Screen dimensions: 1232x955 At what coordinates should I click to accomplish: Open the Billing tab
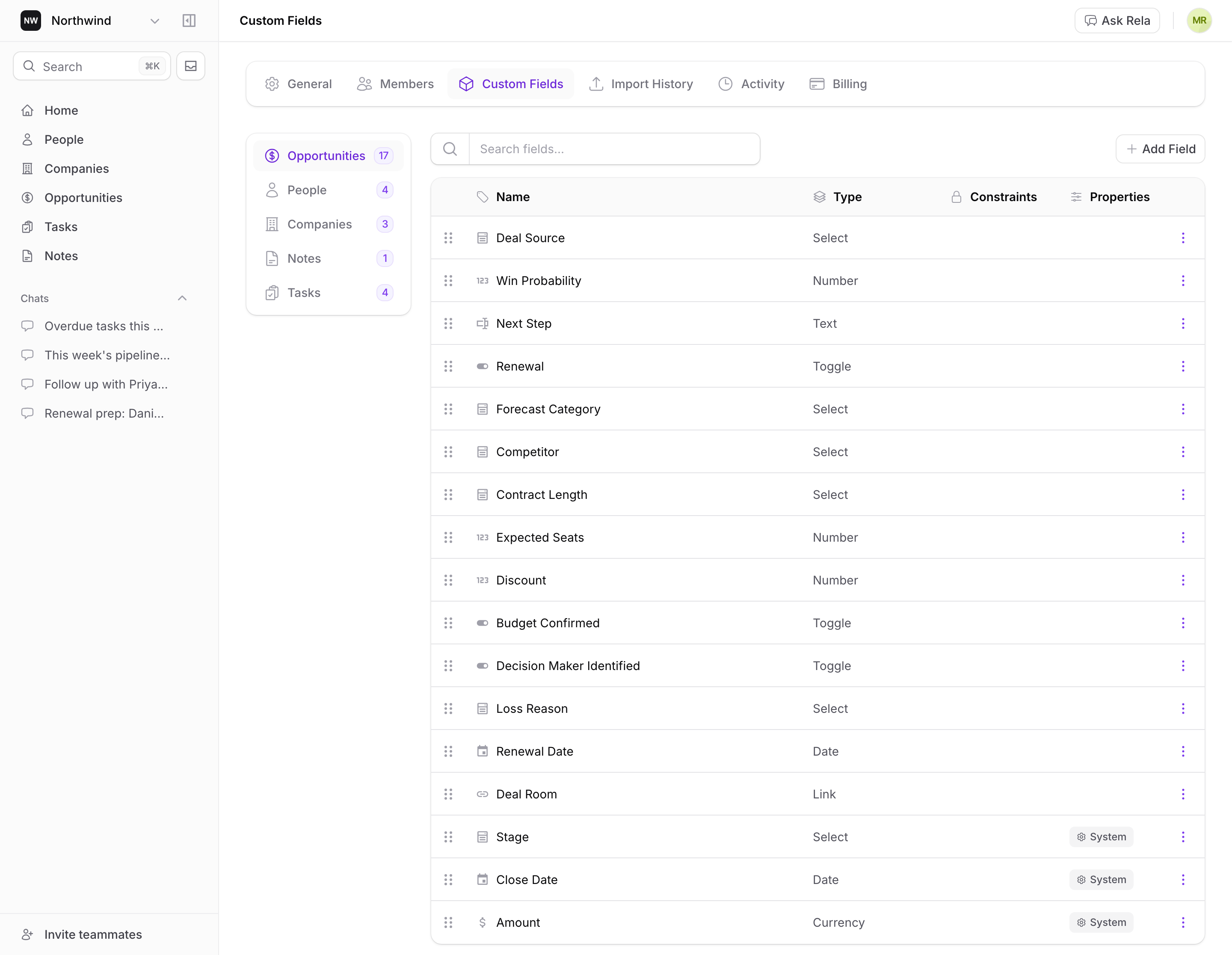(x=839, y=84)
